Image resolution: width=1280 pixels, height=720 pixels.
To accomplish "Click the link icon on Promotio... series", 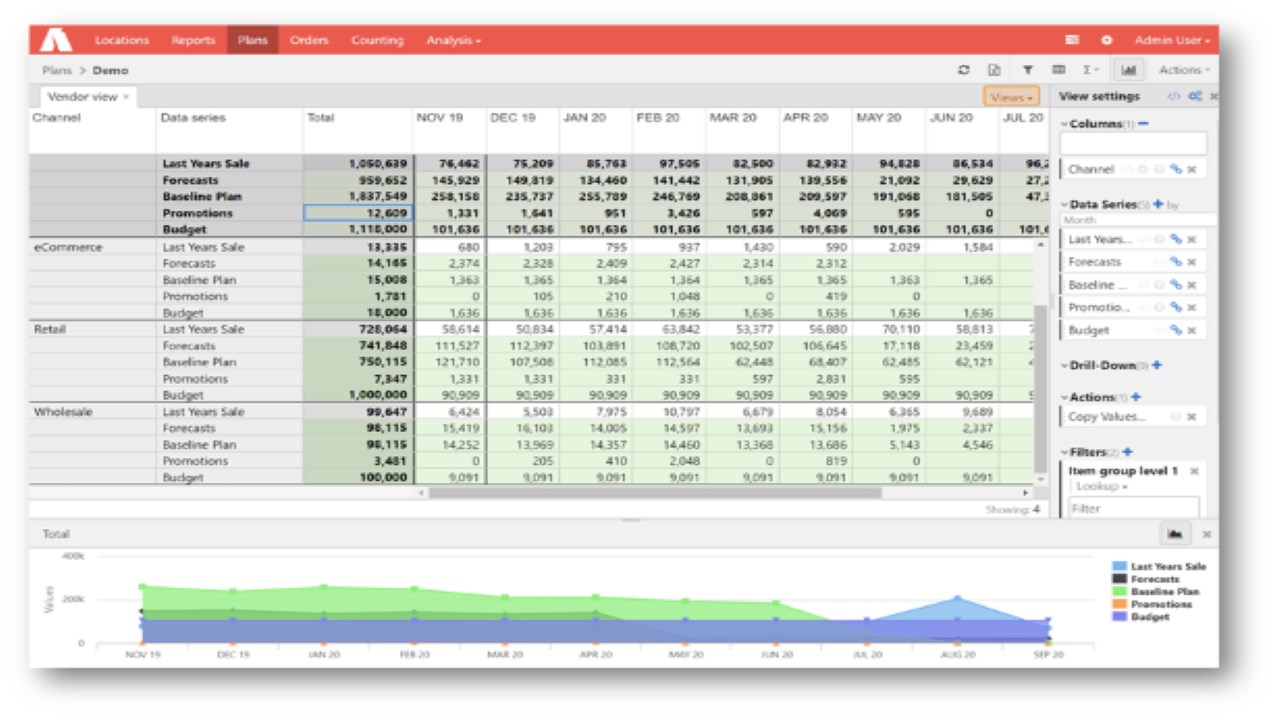I will [x=1176, y=308].
